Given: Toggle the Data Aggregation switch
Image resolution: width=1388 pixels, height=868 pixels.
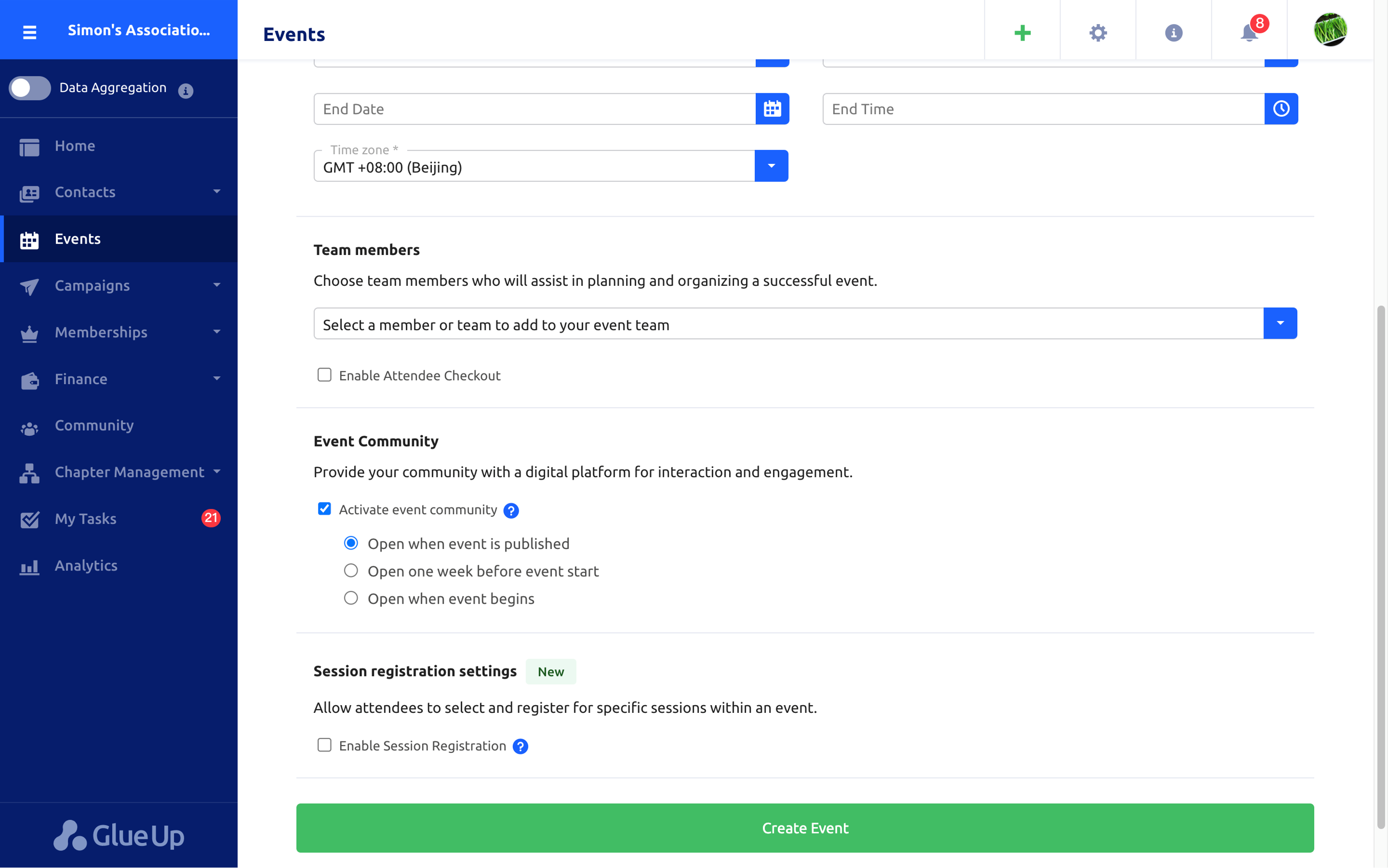Looking at the screenshot, I should click(x=30, y=88).
